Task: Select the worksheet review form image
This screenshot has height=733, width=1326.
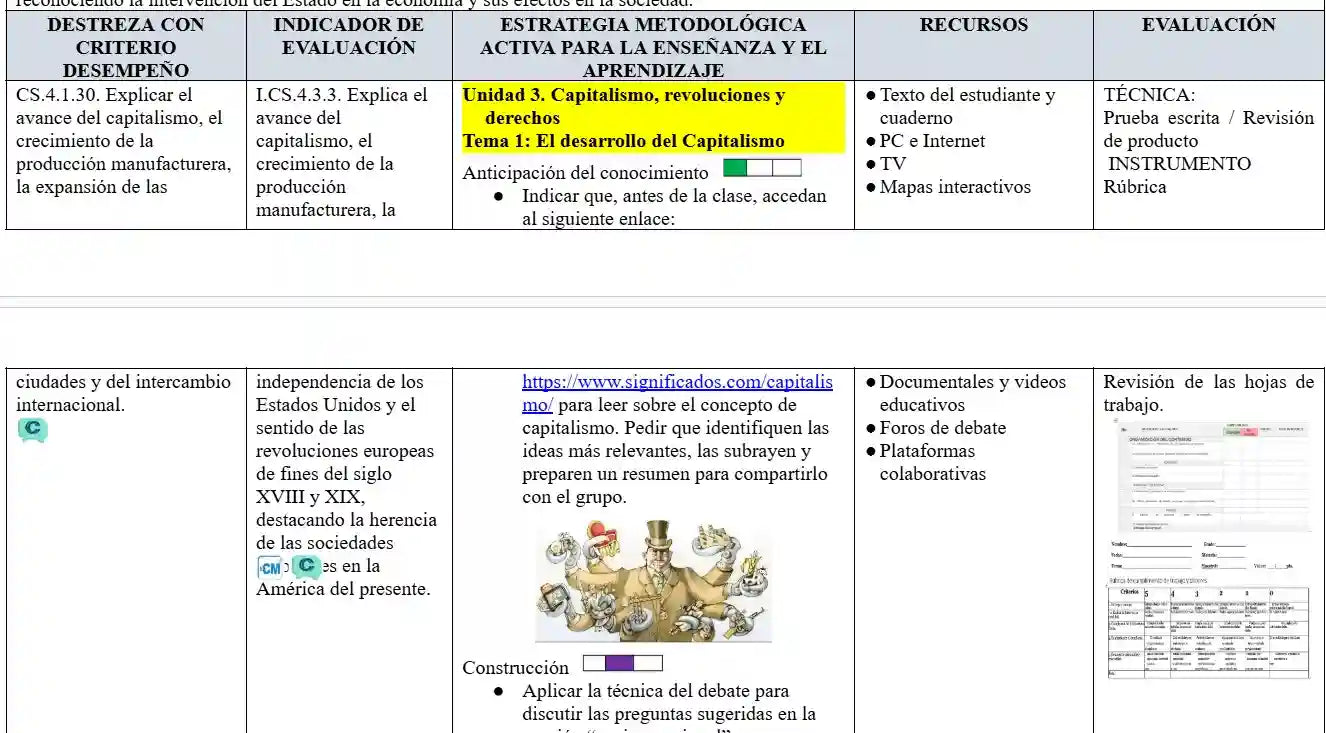Action: click(1210, 476)
